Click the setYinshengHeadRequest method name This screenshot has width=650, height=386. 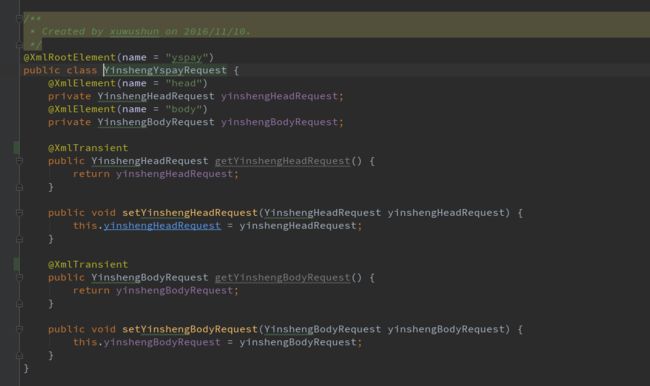coord(190,213)
